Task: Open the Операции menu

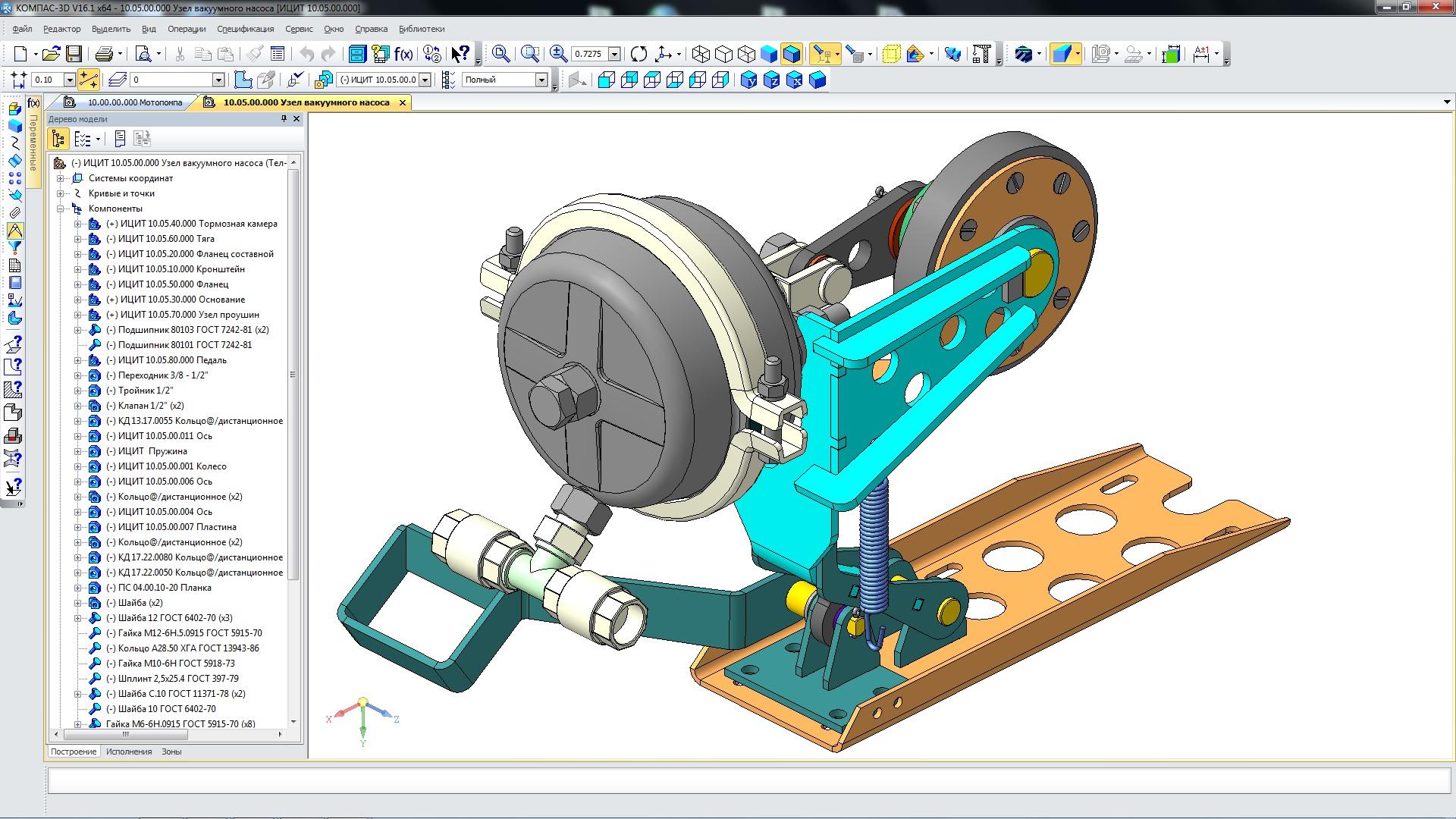Action: click(x=187, y=29)
